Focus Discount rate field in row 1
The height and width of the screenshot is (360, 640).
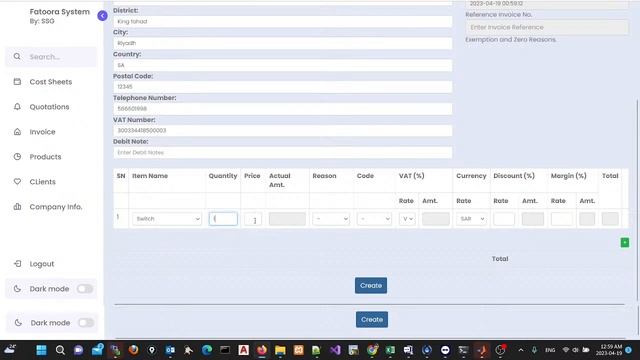(504, 219)
